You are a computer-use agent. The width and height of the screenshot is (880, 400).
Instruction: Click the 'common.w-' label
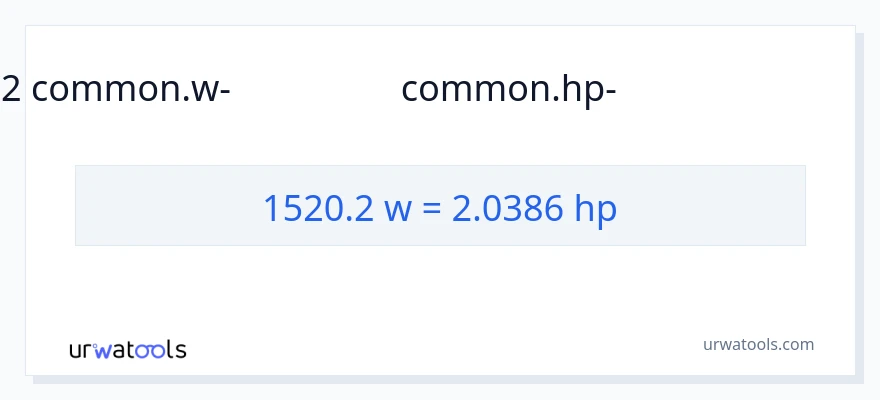(x=131, y=90)
